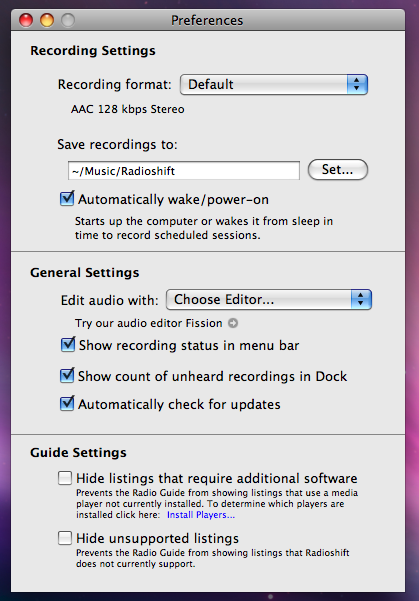Click the yellow minimize window button

point(47,20)
